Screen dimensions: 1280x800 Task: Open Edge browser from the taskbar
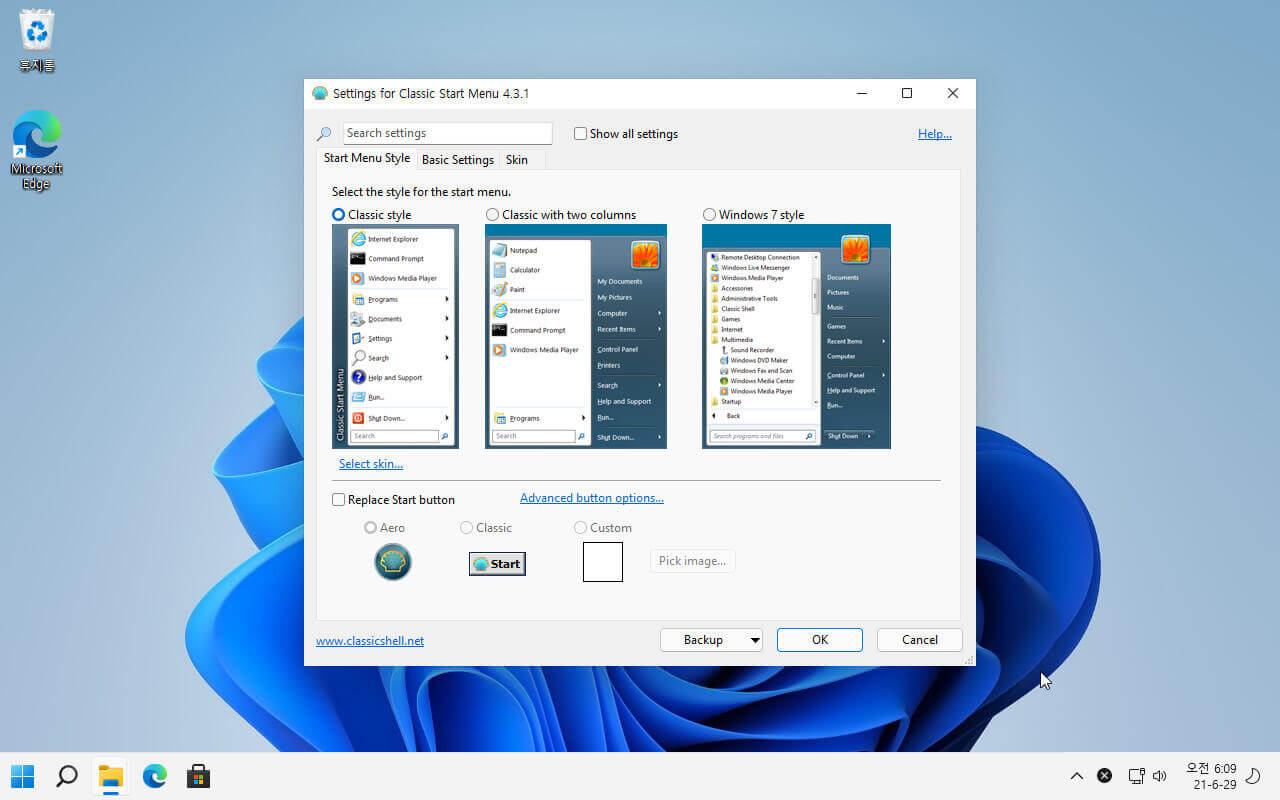[x=154, y=776]
